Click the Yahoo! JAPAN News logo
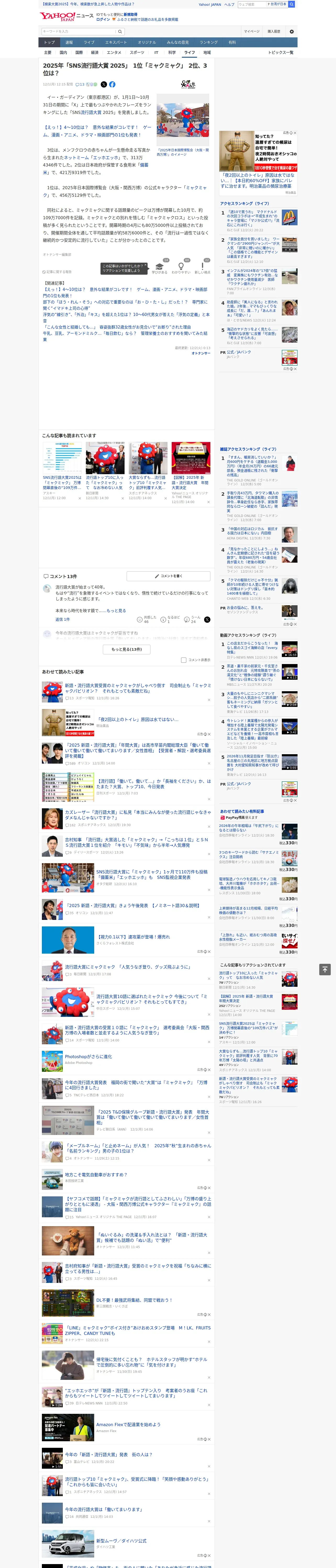This screenshot has height=1568, width=336. [66, 16]
